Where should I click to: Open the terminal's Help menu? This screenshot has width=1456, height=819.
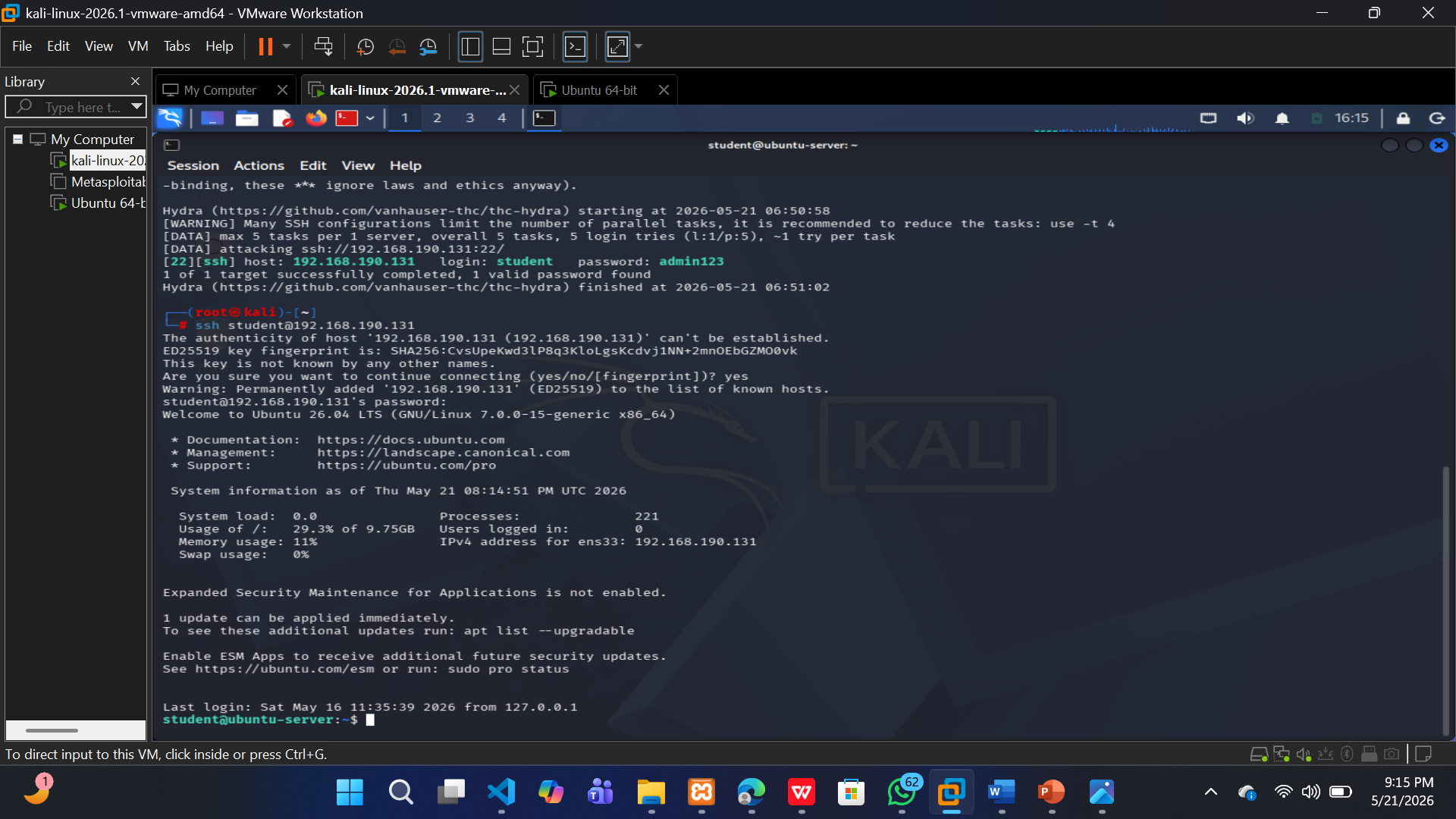tap(406, 166)
